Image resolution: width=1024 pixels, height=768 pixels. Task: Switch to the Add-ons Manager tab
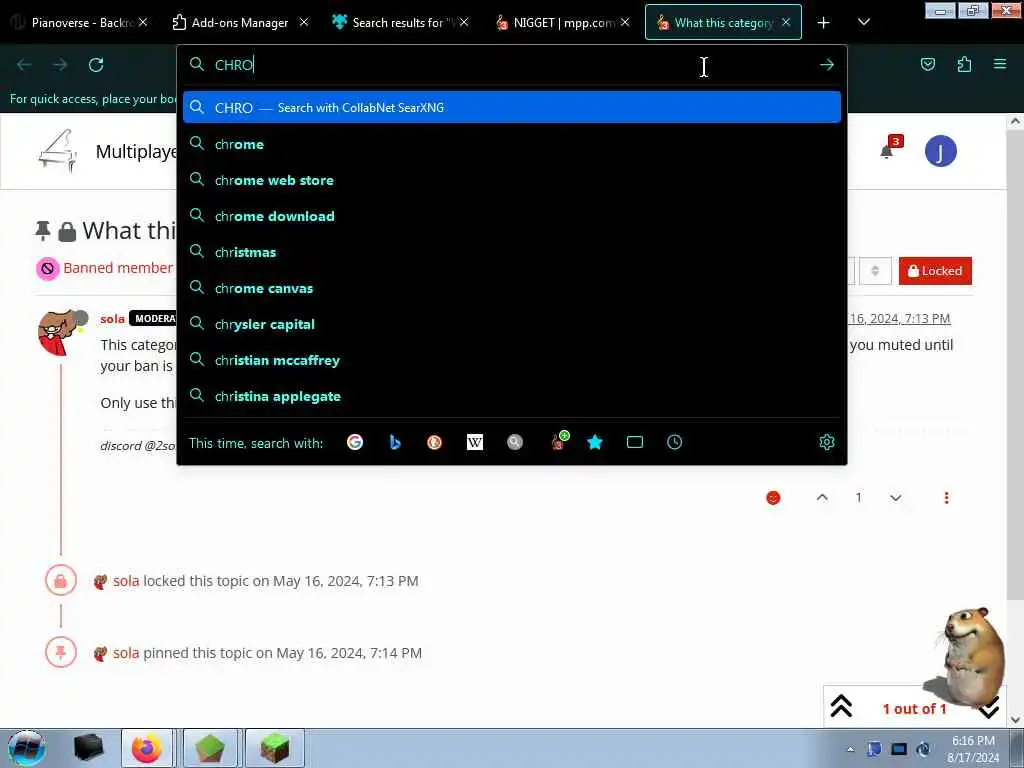239,22
